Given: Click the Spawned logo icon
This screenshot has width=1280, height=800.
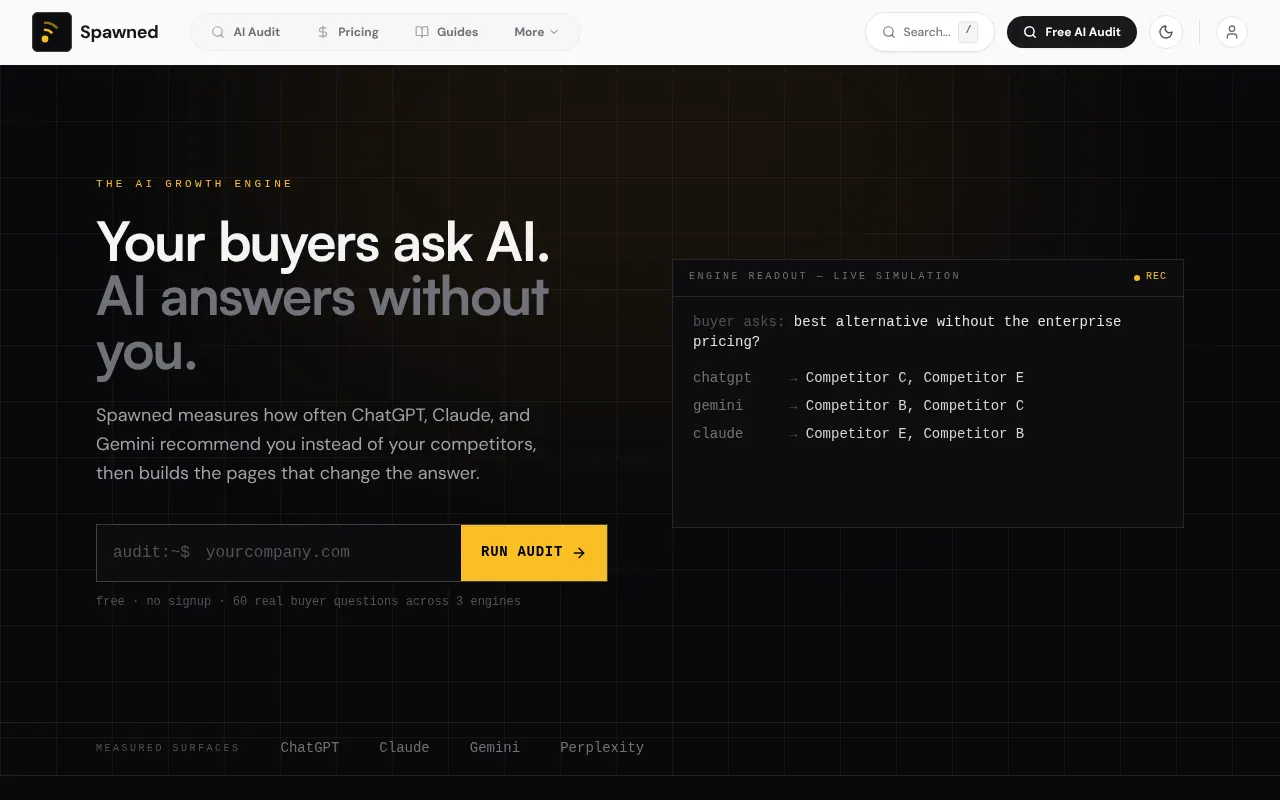Looking at the screenshot, I should (x=52, y=32).
